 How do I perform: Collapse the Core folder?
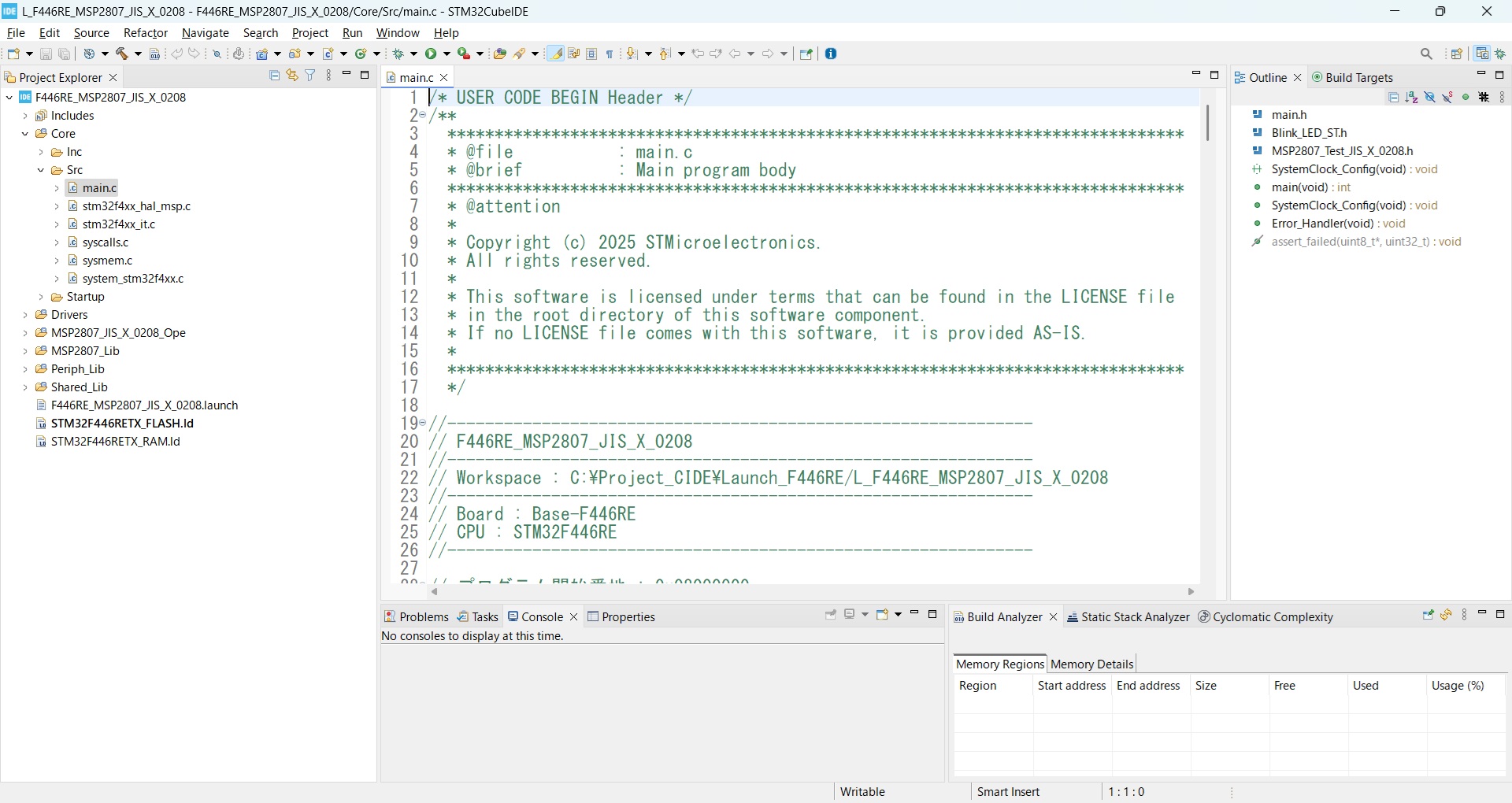[x=25, y=134]
